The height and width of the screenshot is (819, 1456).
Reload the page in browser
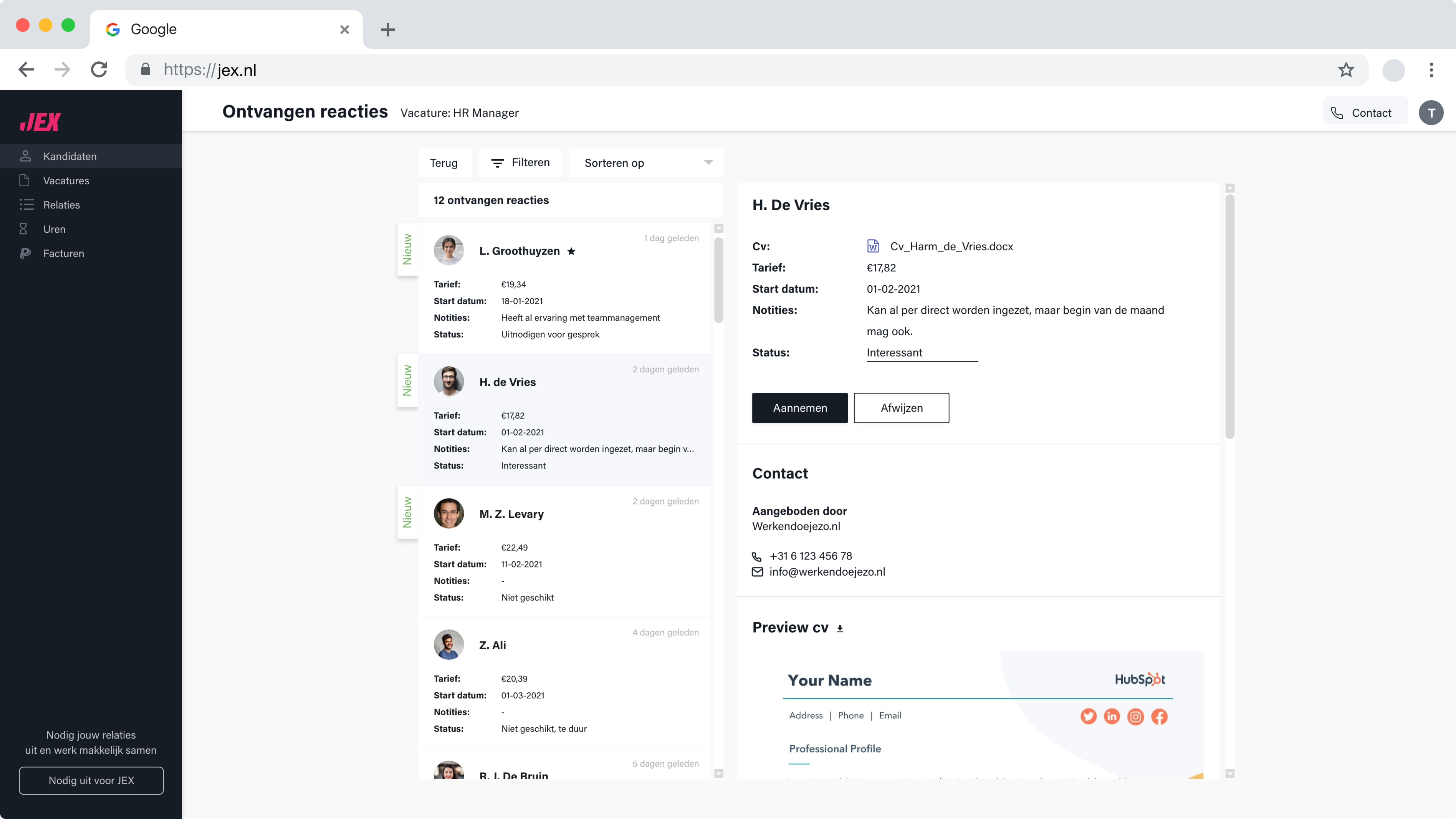[x=100, y=70]
